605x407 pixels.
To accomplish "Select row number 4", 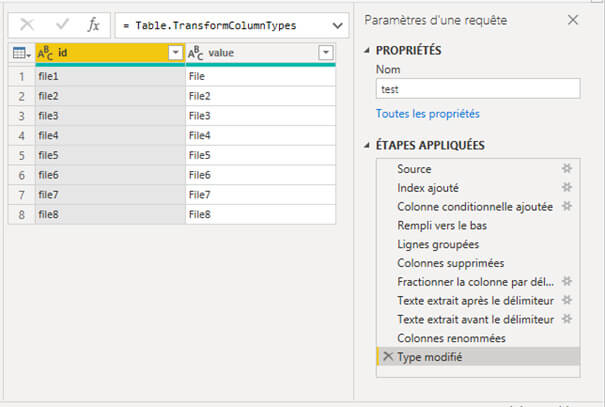I will coord(22,136).
